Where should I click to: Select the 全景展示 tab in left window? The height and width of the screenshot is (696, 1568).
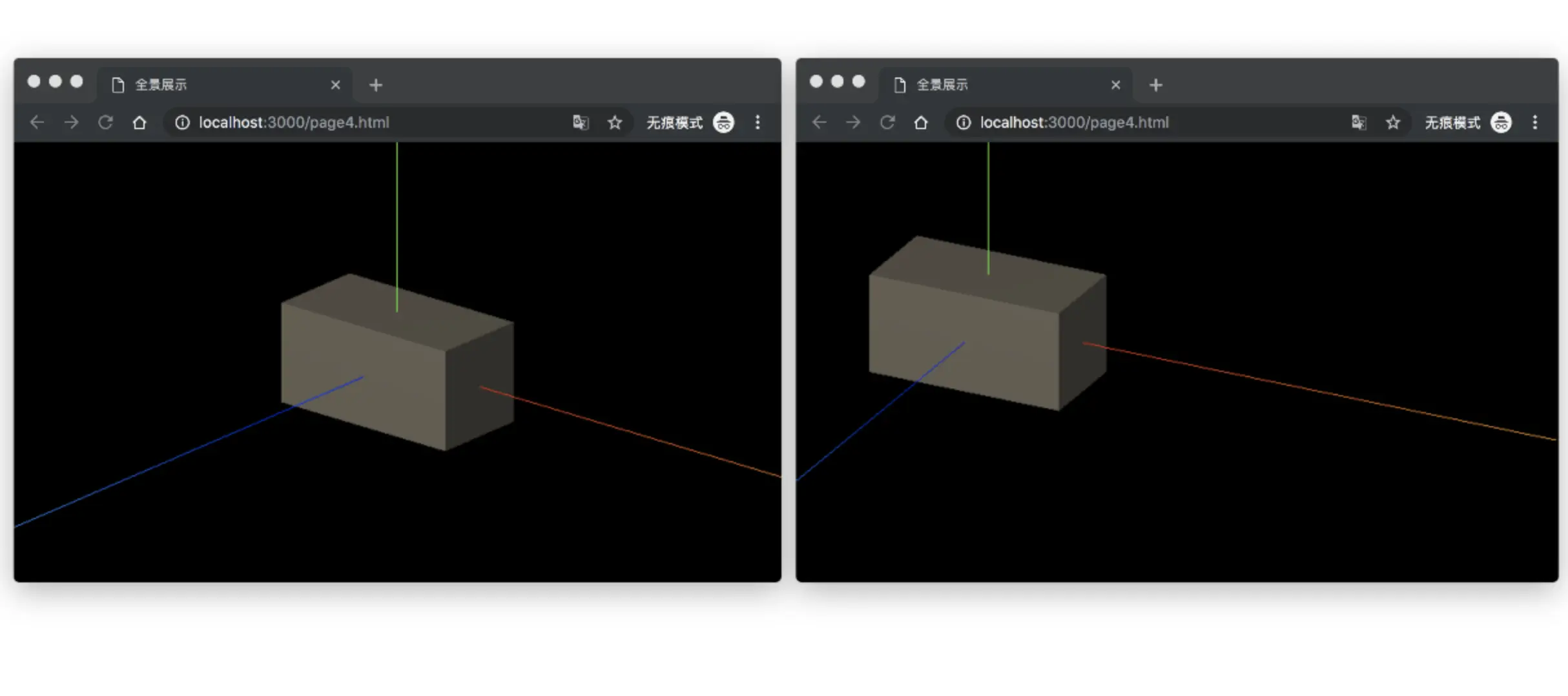[x=225, y=85]
